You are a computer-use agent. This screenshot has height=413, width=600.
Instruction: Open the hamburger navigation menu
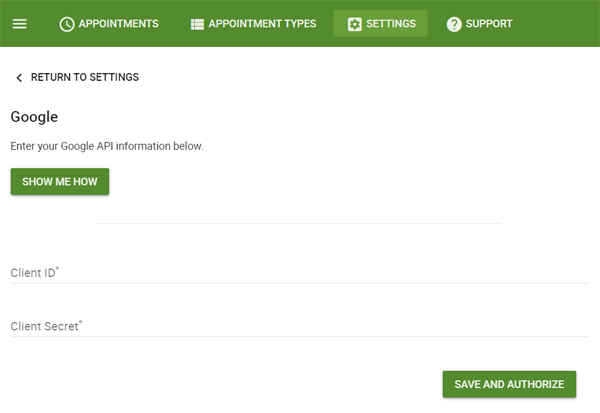pyautogui.click(x=20, y=24)
